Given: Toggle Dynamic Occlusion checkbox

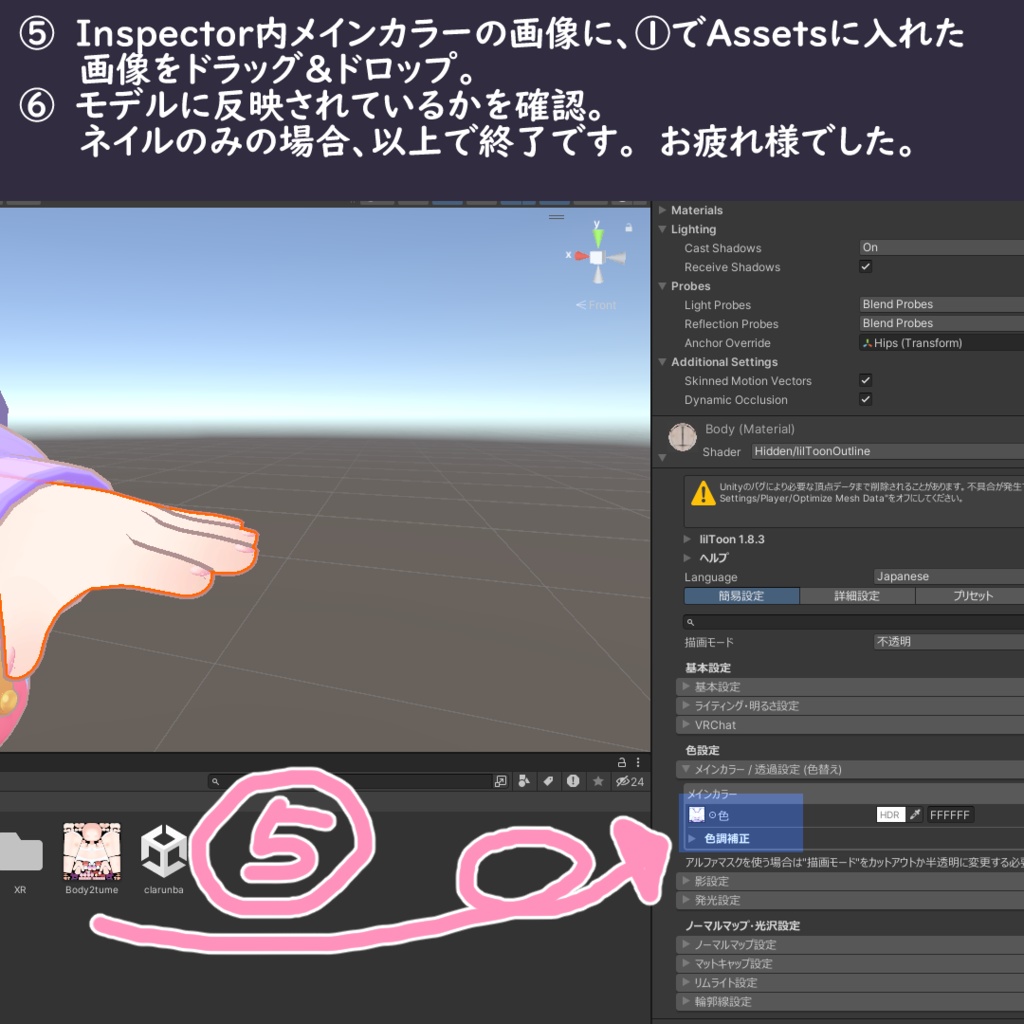Looking at the screenshot, I should point(865,399).
